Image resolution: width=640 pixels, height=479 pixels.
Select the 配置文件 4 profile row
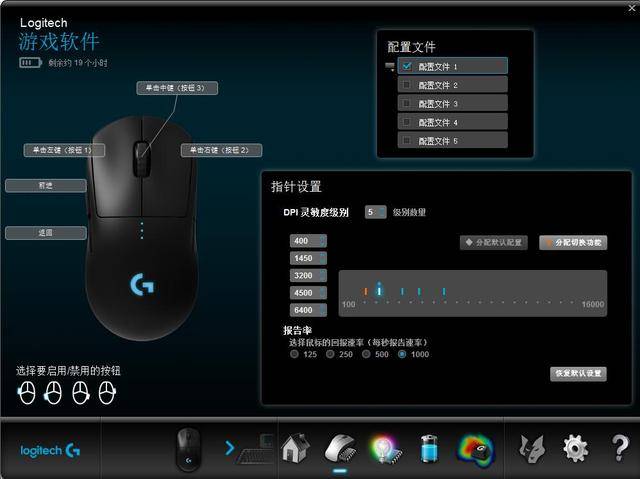pos(453,122)
